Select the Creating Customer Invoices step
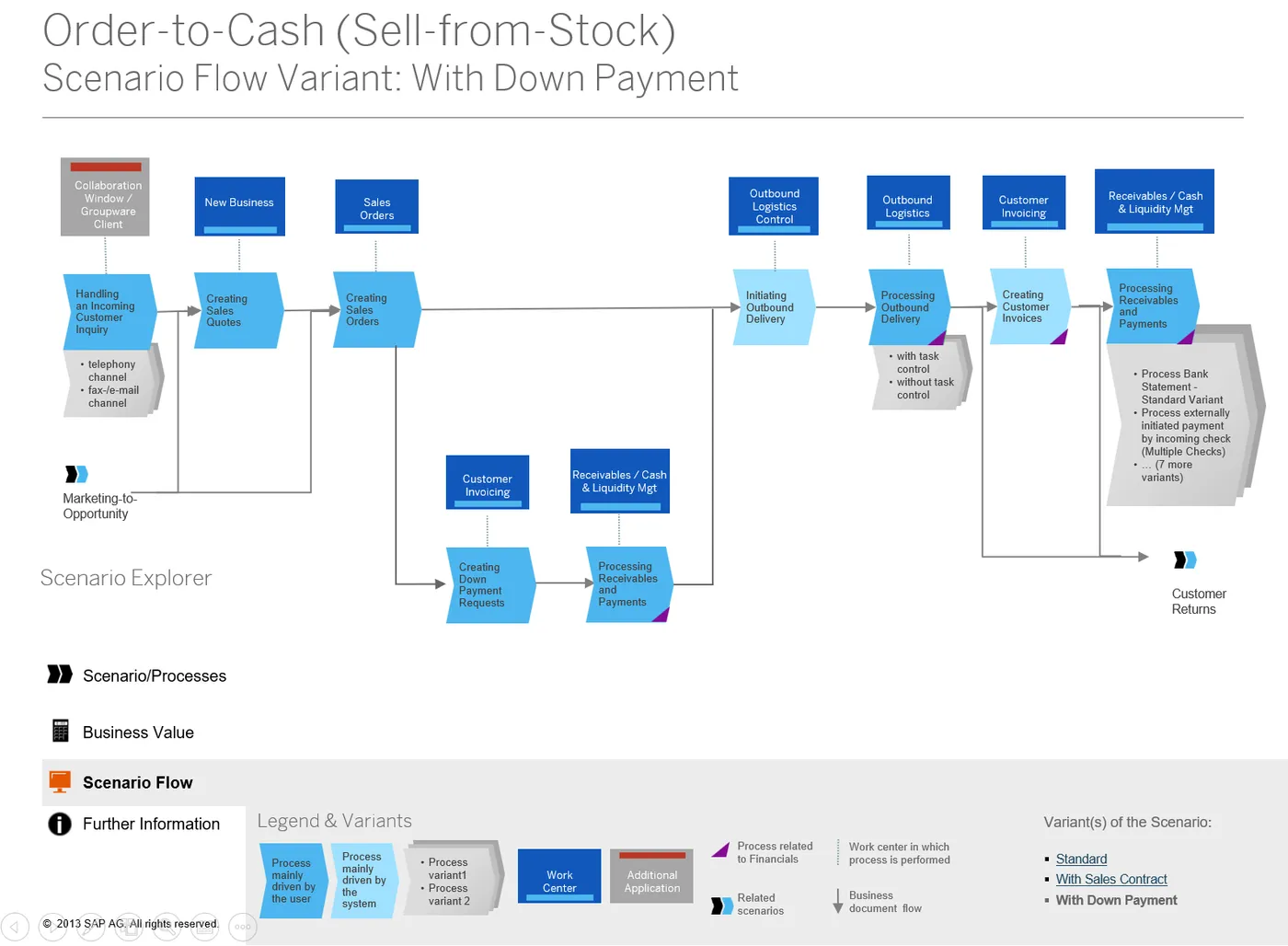 [x=1030, y=306]
